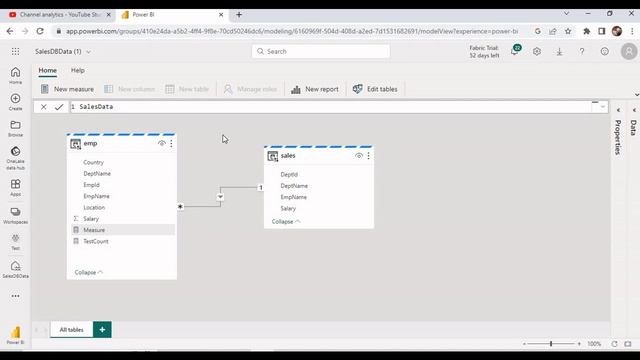Go to Home in left navigation
The width and height of the screenshot is (640, 360).
[x=16, y=76]
